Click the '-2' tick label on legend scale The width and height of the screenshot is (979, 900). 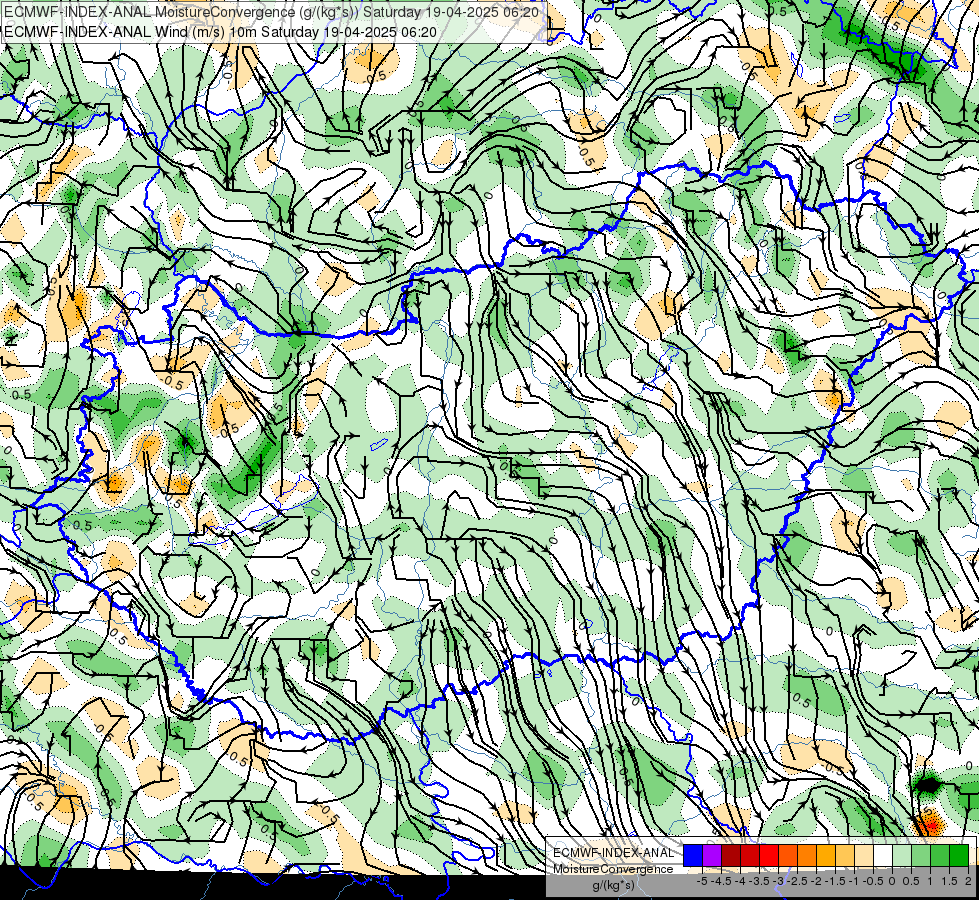(817, 881)
